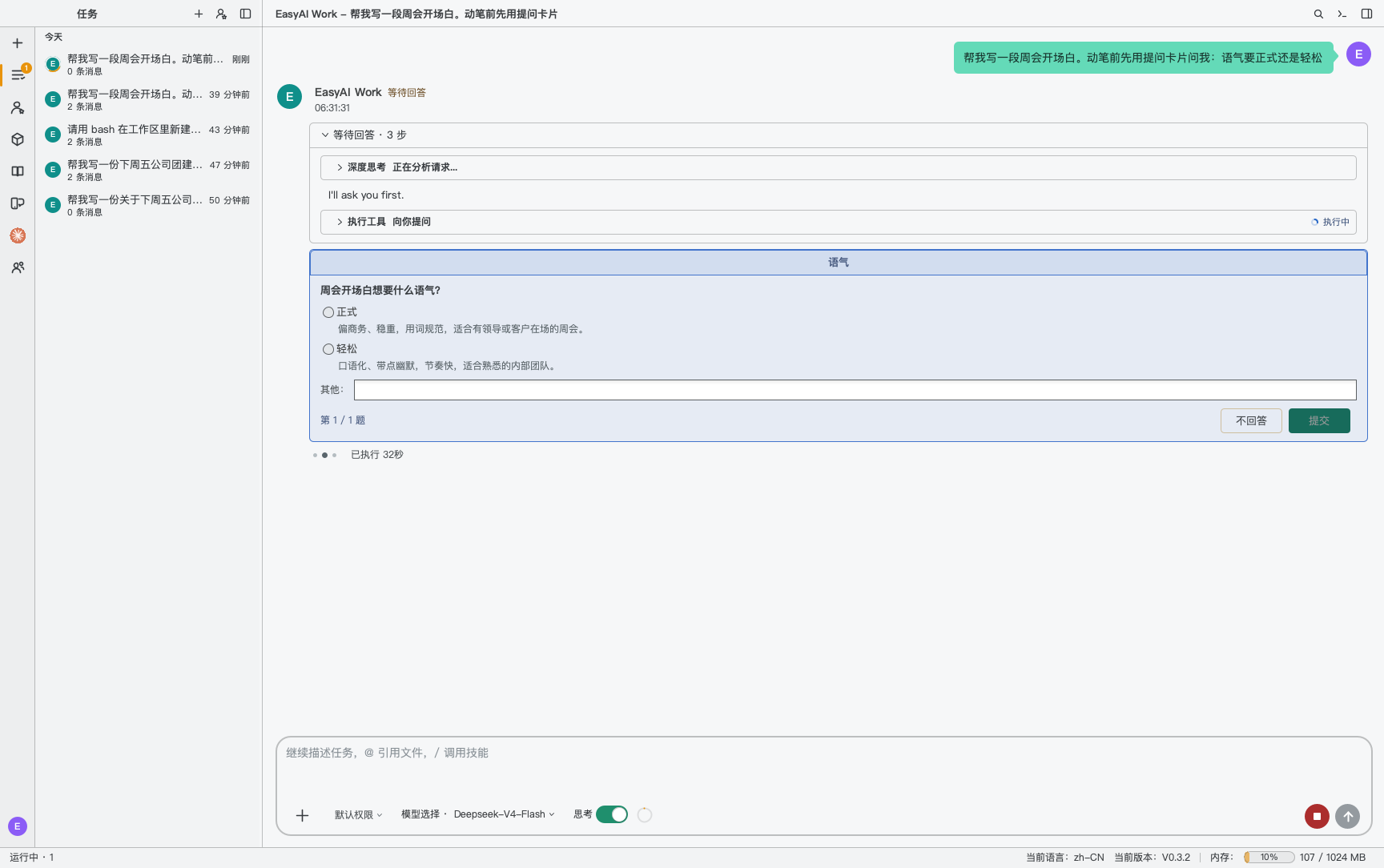The image size is (1384, 868).
Task: Expand the 深度思考 step
Action: point(838,167)
